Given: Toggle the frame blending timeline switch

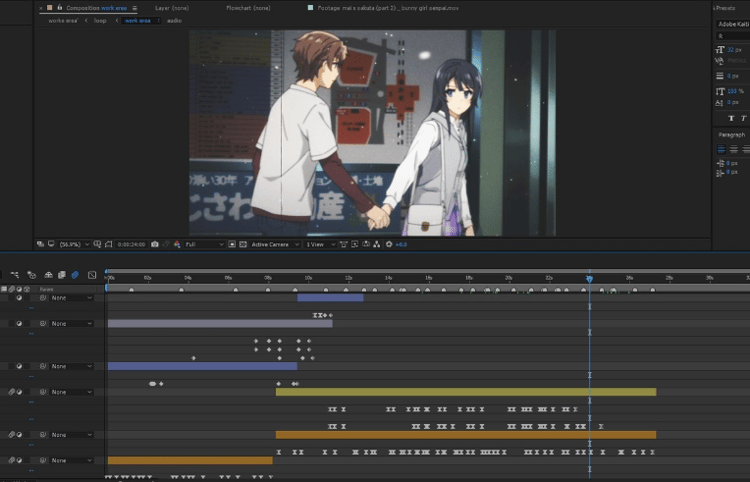Looking at the screenshot, I should tap(62, 275).
